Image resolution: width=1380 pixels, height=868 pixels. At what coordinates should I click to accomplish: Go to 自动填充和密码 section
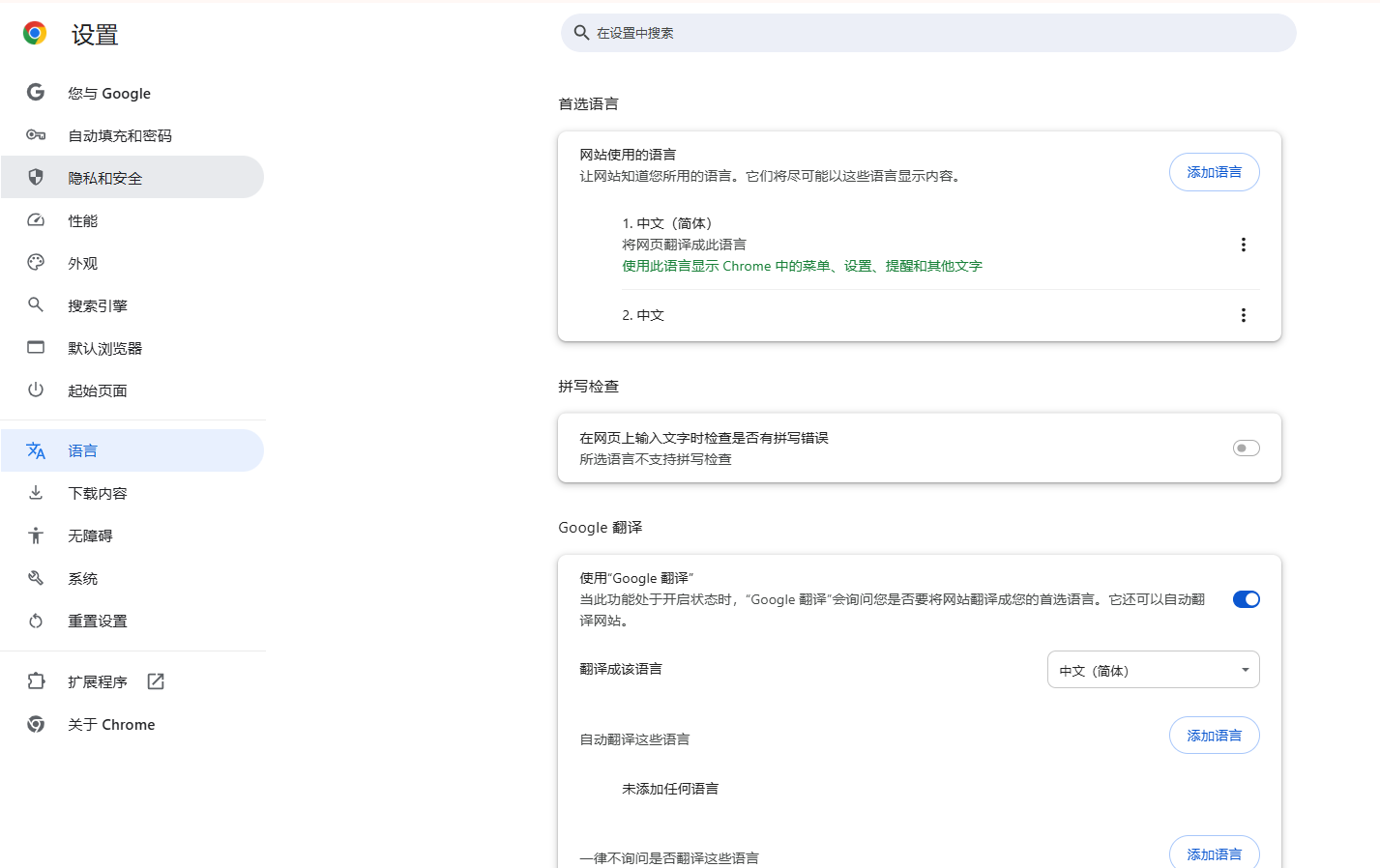coord(132,135)
